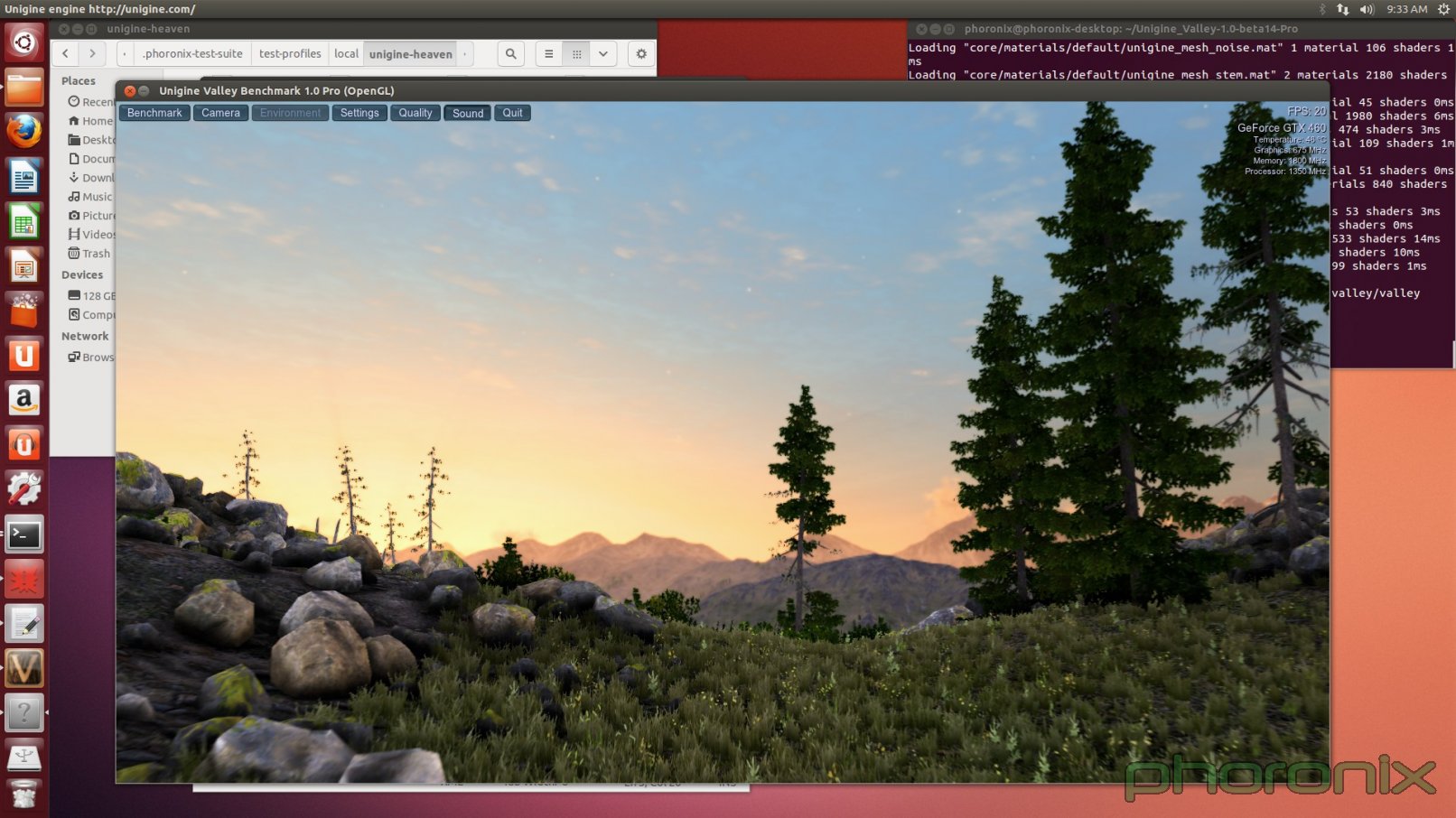
Task: Open Computer in Devices sidebar
Action: pos(91,315)
